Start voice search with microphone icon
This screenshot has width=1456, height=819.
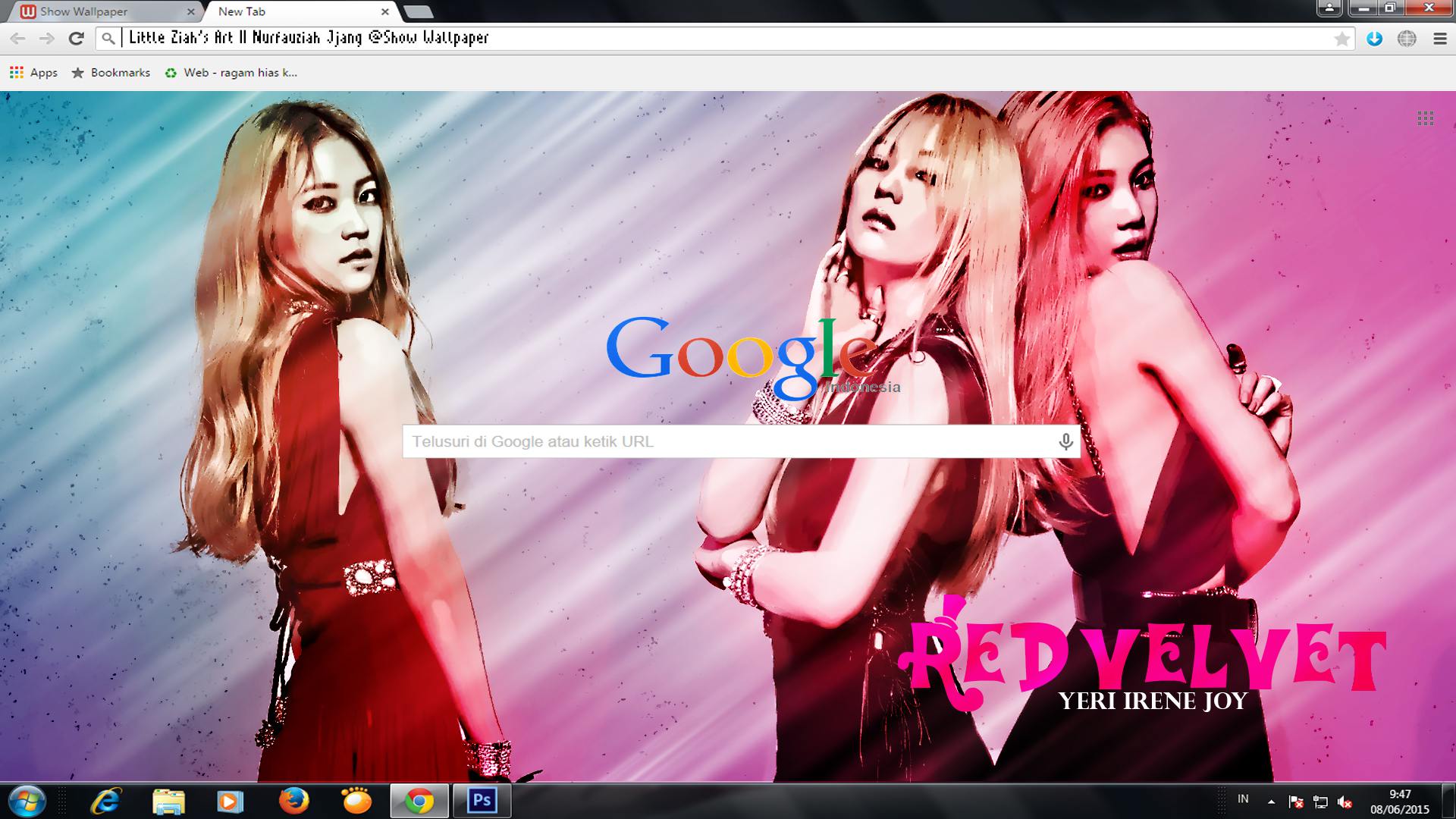[1065, 441]
